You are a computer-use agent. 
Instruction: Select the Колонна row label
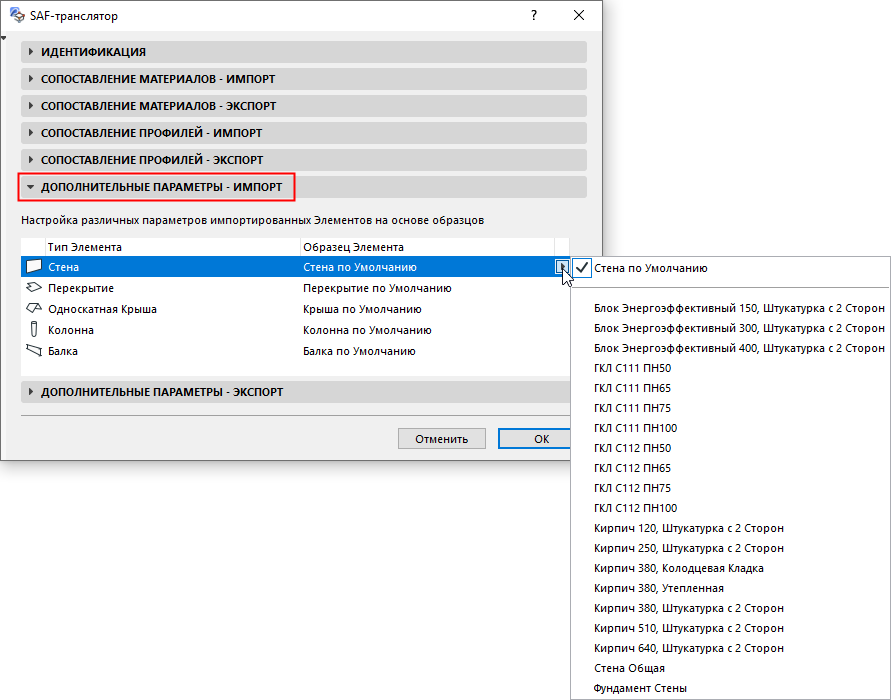[x=71, y=330]
